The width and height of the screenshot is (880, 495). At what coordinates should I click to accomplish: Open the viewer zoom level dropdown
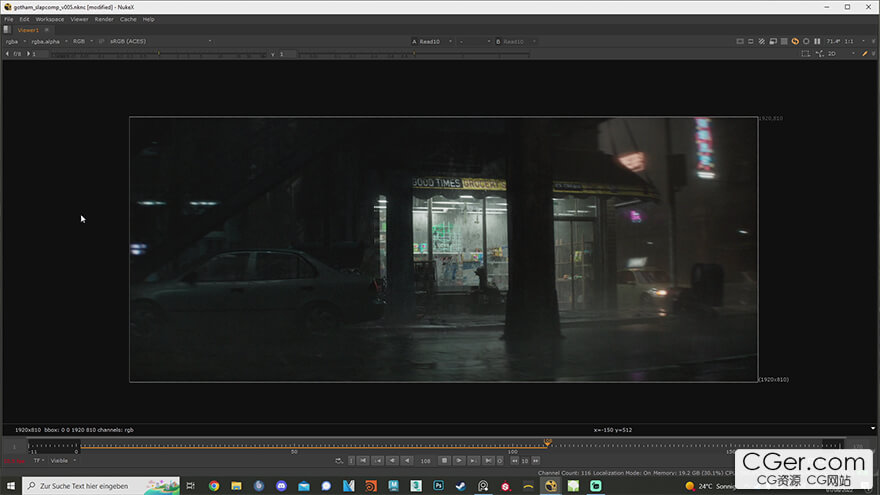tap(833, 41)
